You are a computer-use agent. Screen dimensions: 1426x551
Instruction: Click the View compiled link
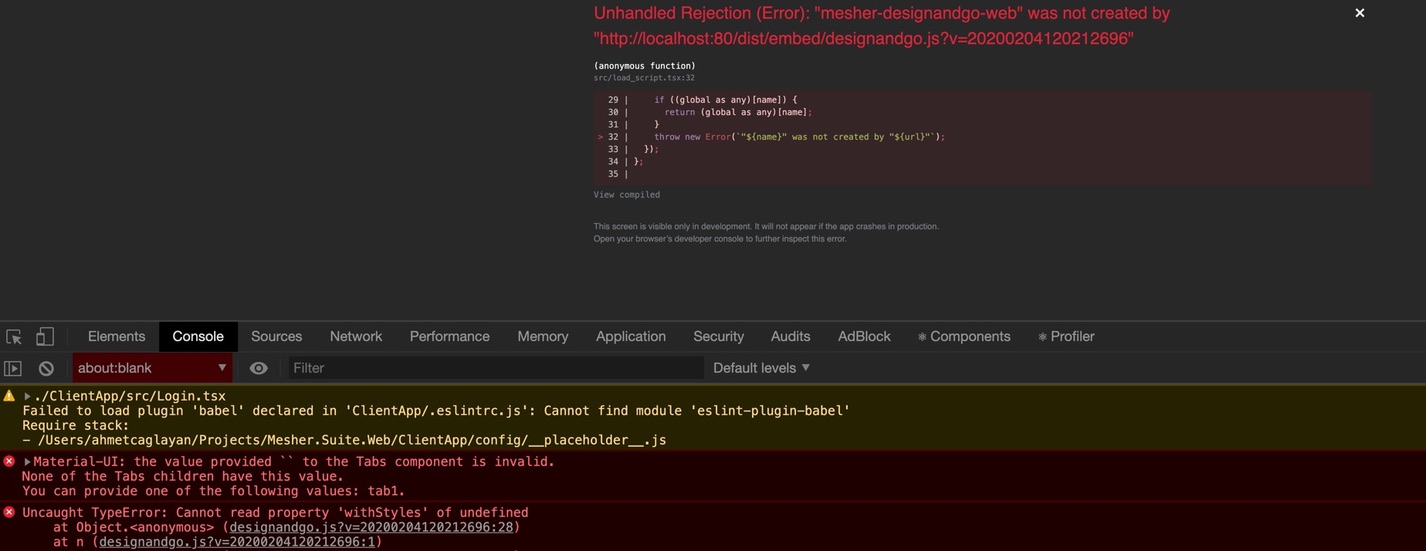point(627,195)
